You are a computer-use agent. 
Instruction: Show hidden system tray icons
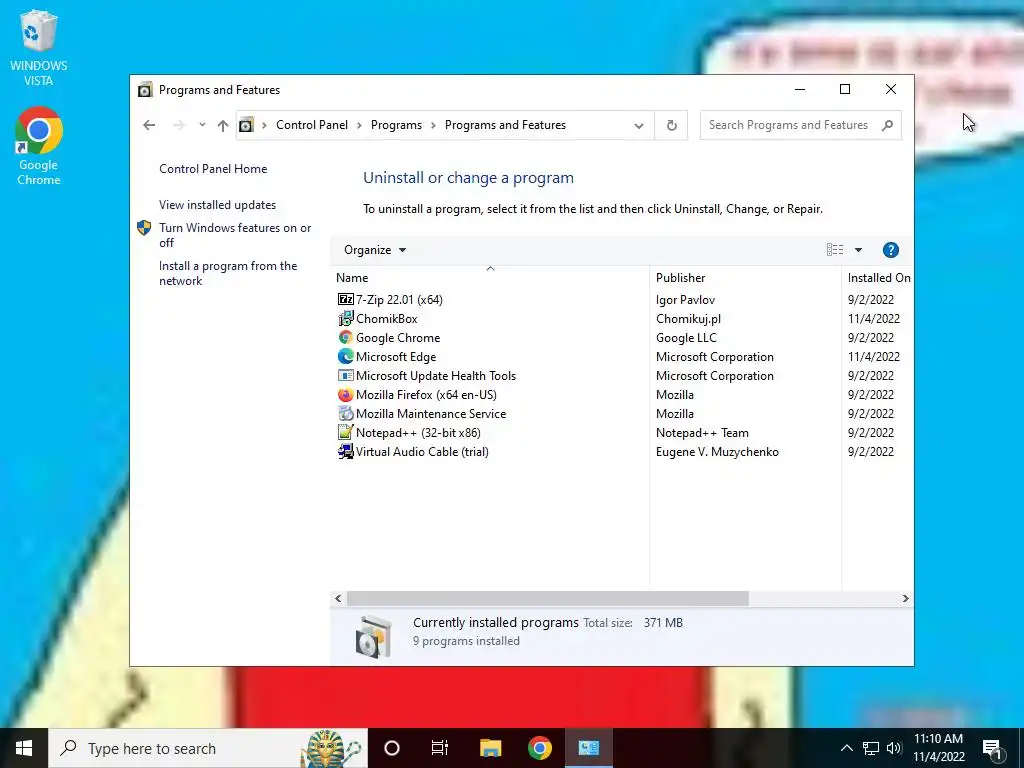846,748
